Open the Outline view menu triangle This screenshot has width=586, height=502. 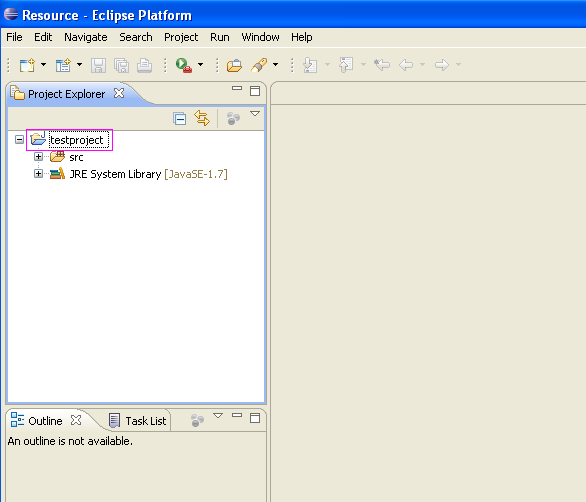pyautogui.click(x=218, y=416)
